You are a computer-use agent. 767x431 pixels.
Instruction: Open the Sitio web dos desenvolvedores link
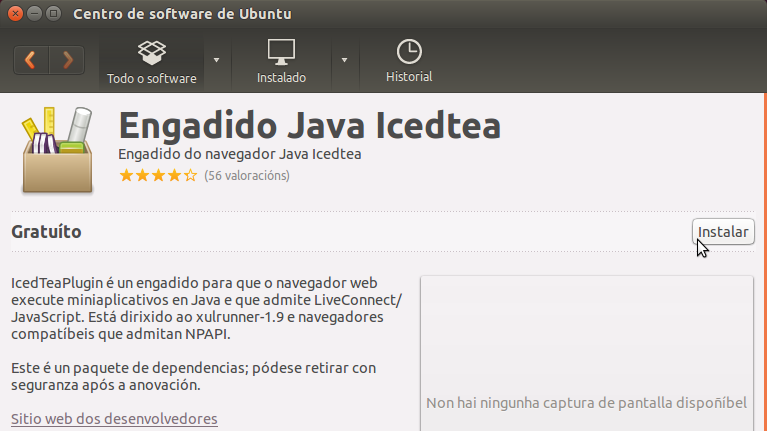[114, 419]
